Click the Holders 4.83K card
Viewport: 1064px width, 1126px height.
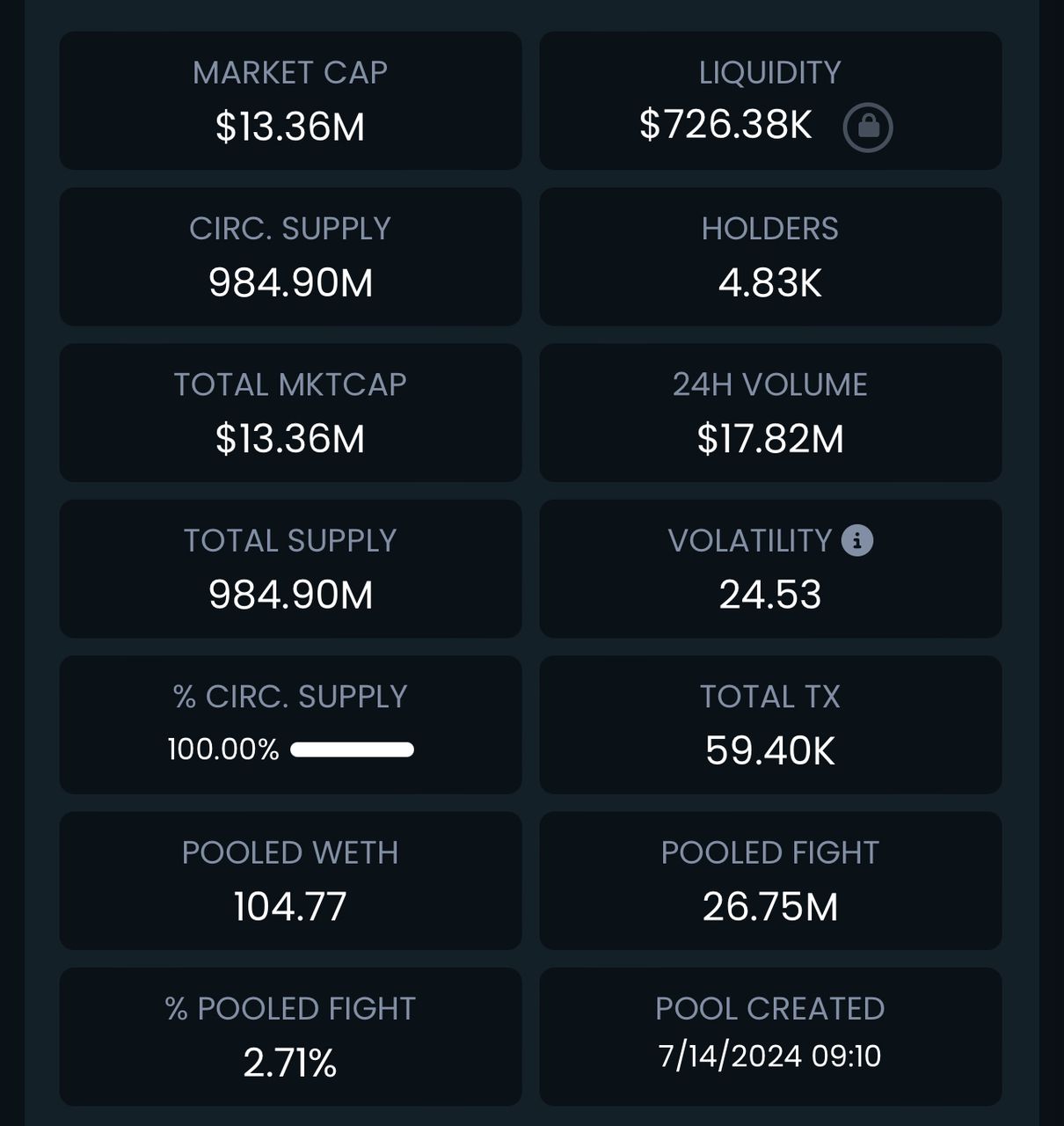tap(770, 257)
